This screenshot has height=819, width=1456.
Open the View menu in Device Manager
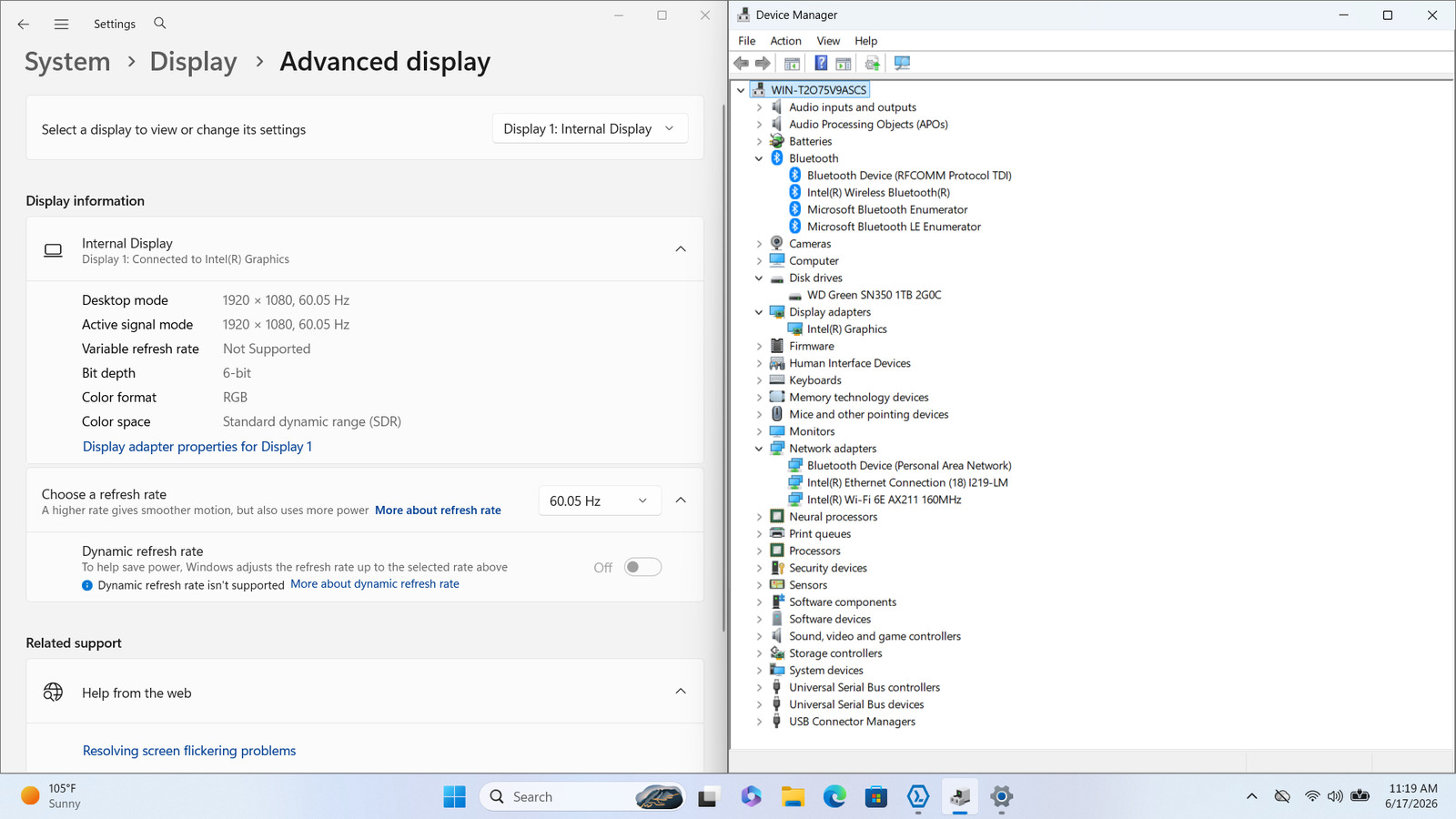pos(828,41)
